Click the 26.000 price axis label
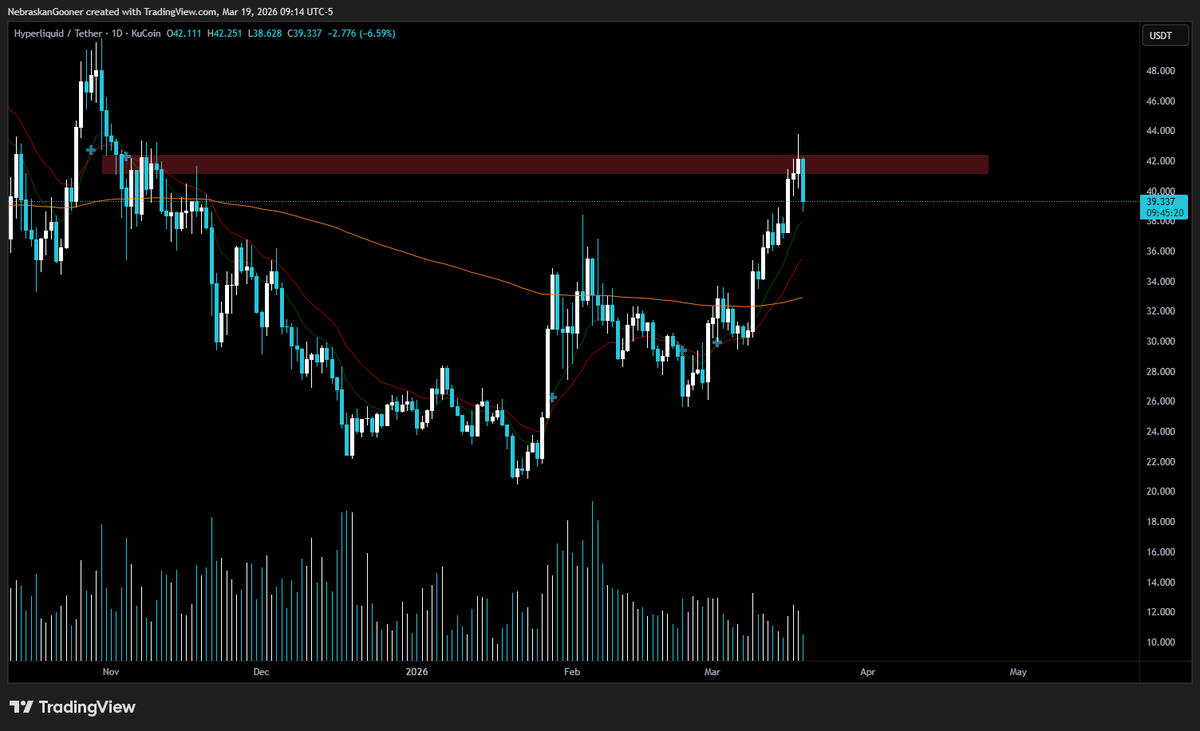 click(1161, 401)
